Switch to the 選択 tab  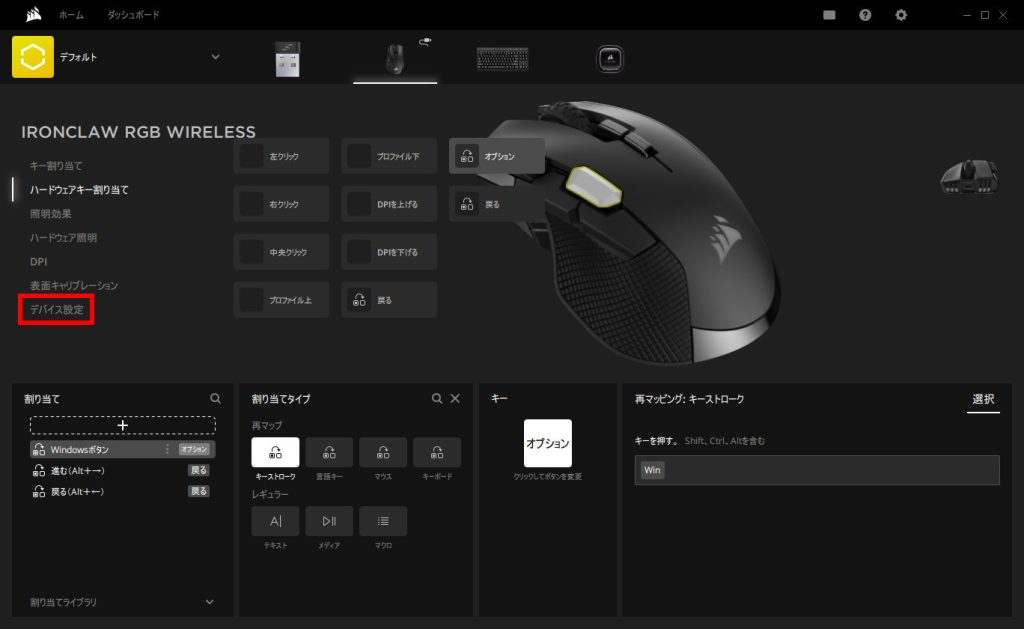coord(983,399)
